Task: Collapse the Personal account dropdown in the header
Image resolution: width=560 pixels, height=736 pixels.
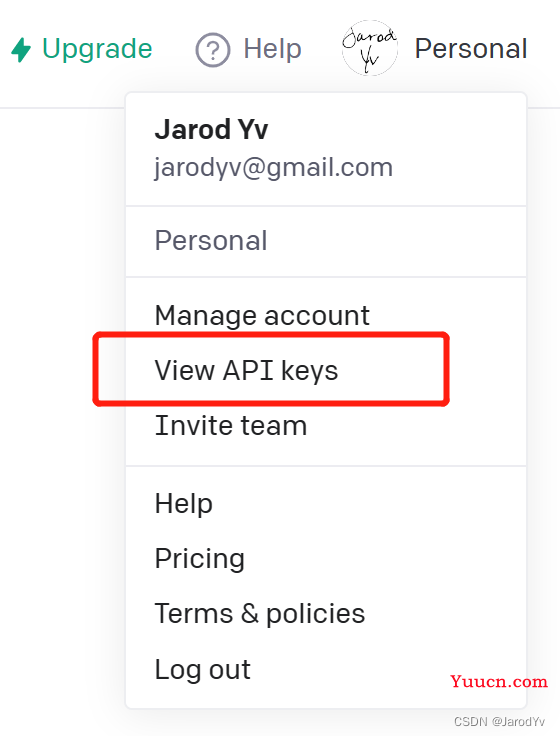Action: (435, 48)
